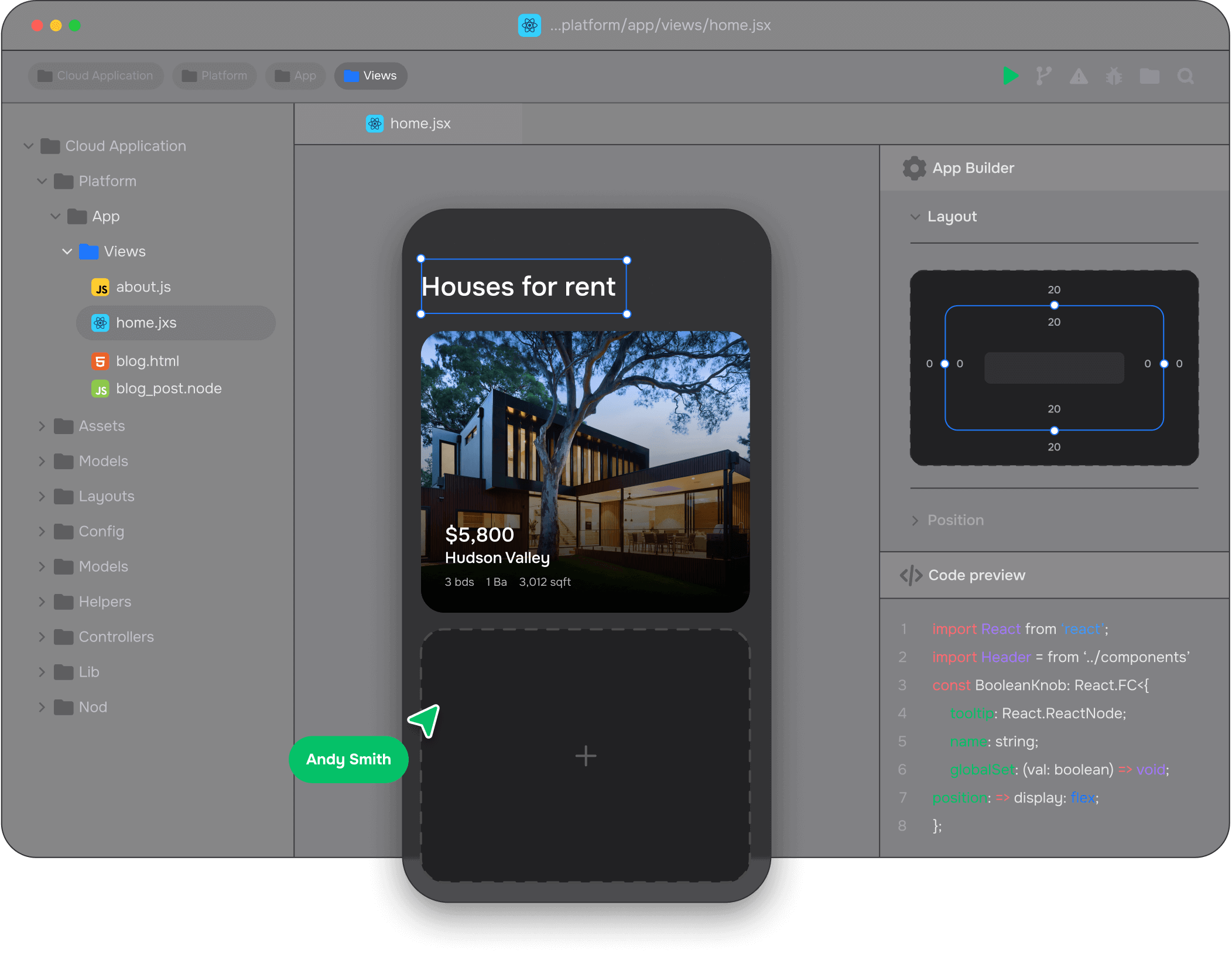Expand the Position section
The image size is (1232, 956).
[x=915, y=520]
